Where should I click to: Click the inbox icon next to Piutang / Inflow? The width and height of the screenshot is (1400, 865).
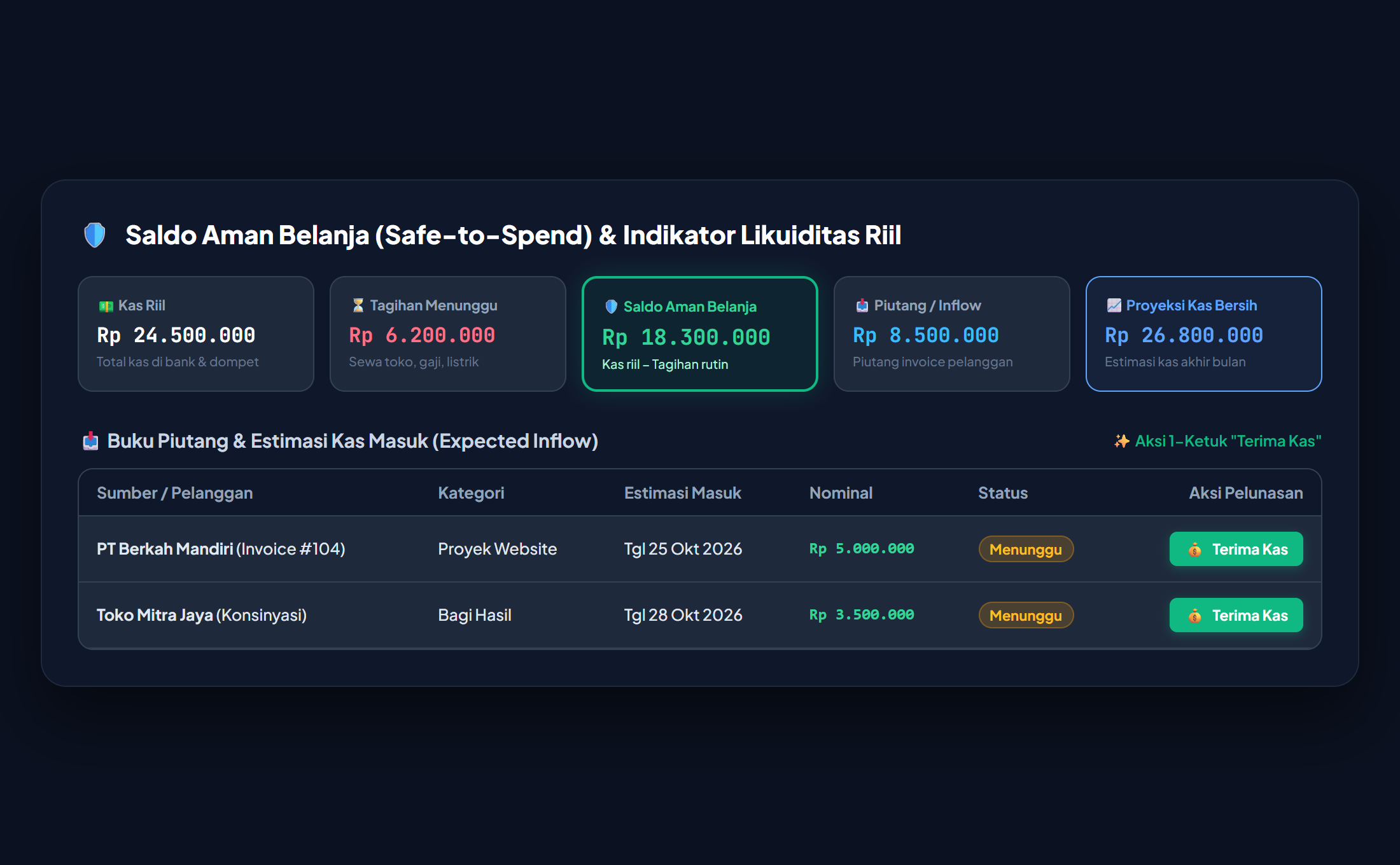tap(862, 305)
